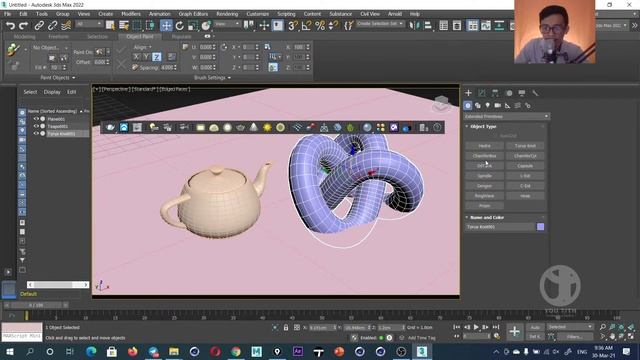Click the sun light icon in floating toolbar

coord(267,127)
